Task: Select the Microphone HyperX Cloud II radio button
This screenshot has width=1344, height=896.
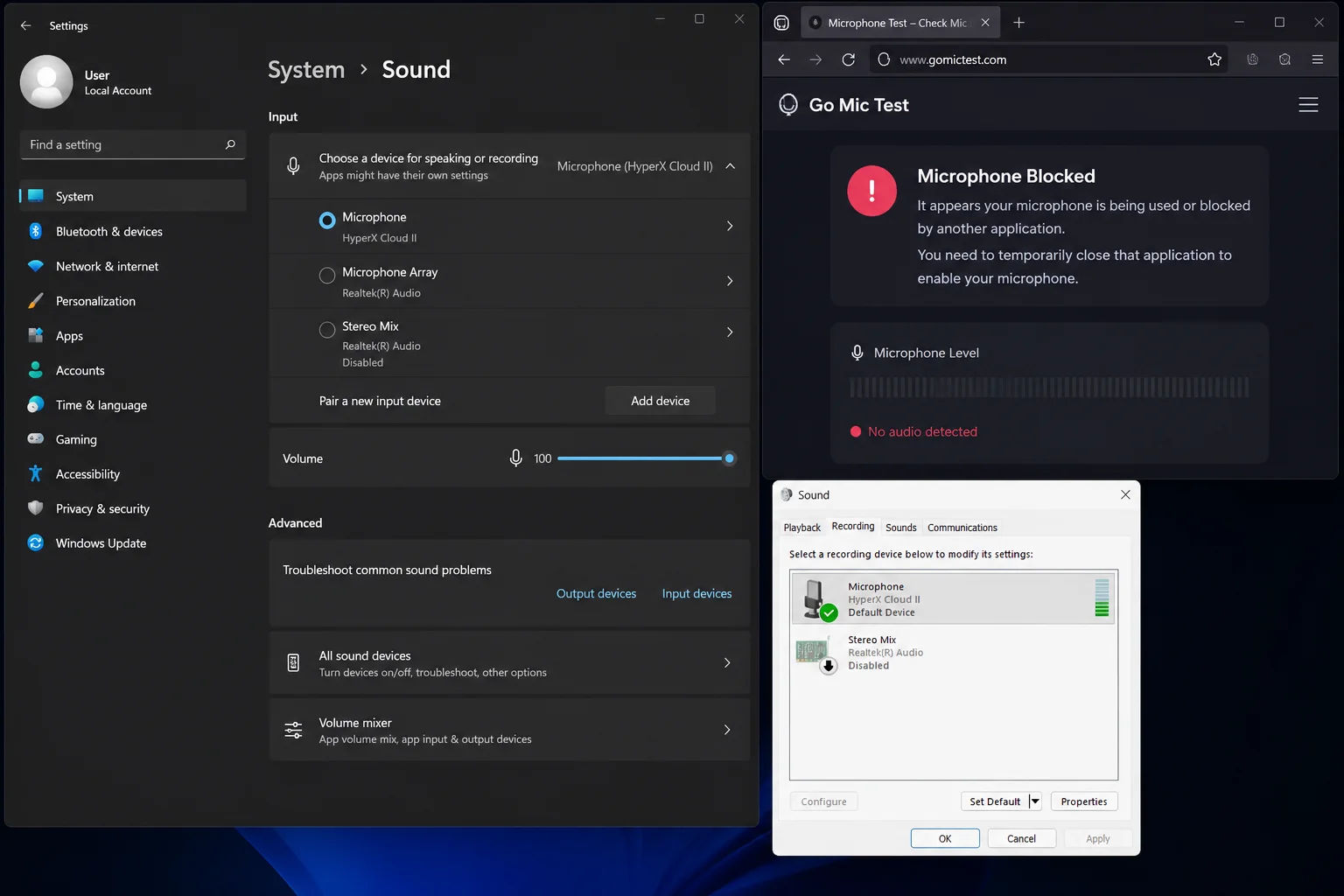Action: click(x=327, y=220)
